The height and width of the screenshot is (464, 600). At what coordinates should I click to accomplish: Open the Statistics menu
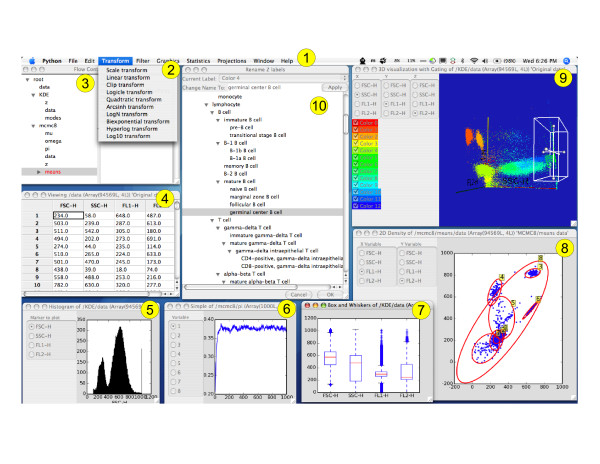pyautogui.click(x=198, y=61)
